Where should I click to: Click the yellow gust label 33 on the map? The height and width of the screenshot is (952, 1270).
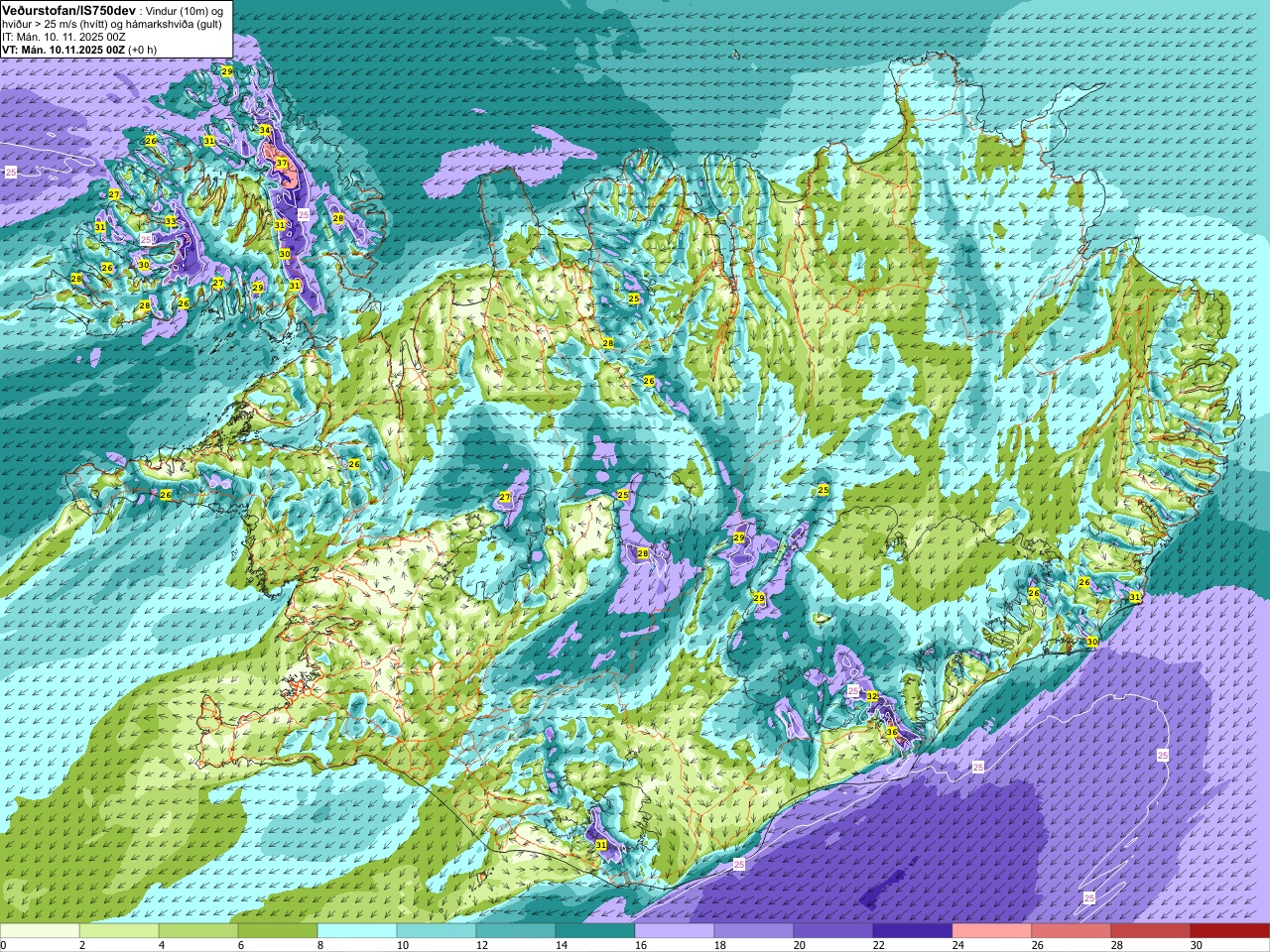[x=171, y=221]
